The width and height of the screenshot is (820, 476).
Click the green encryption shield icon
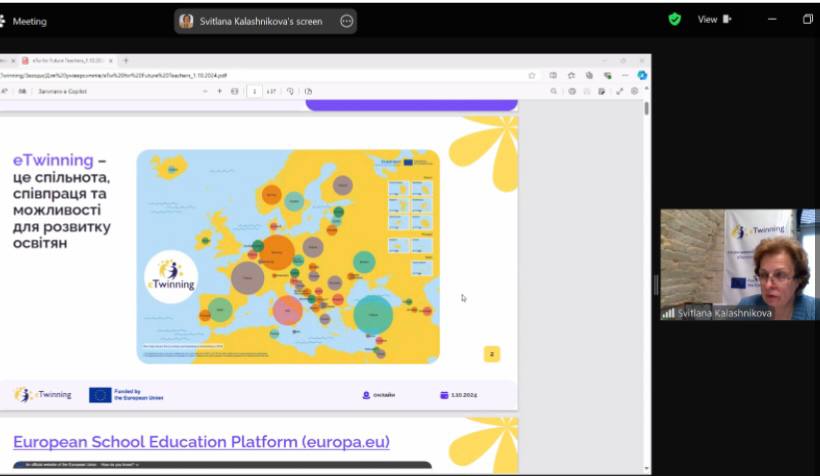[675, 19]
